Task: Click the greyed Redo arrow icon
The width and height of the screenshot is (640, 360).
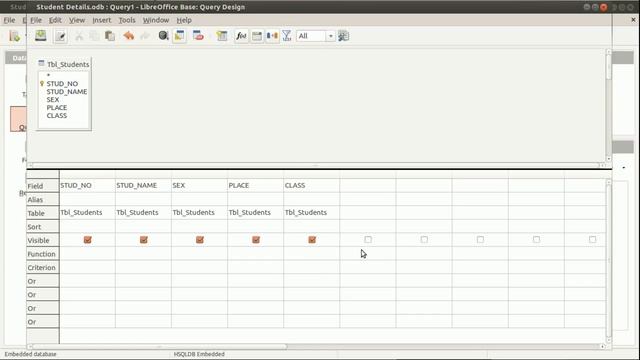Action: tap(144, 36)
